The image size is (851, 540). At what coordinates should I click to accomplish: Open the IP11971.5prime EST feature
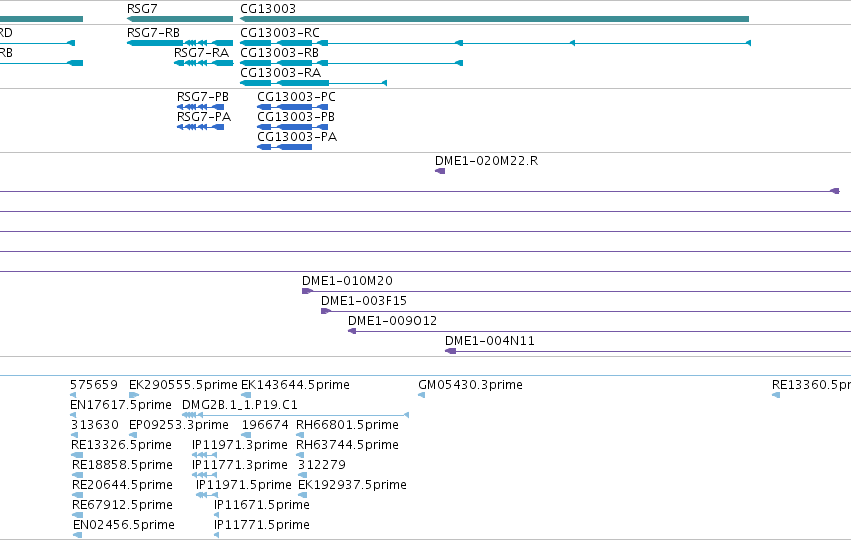coord(207,495)
